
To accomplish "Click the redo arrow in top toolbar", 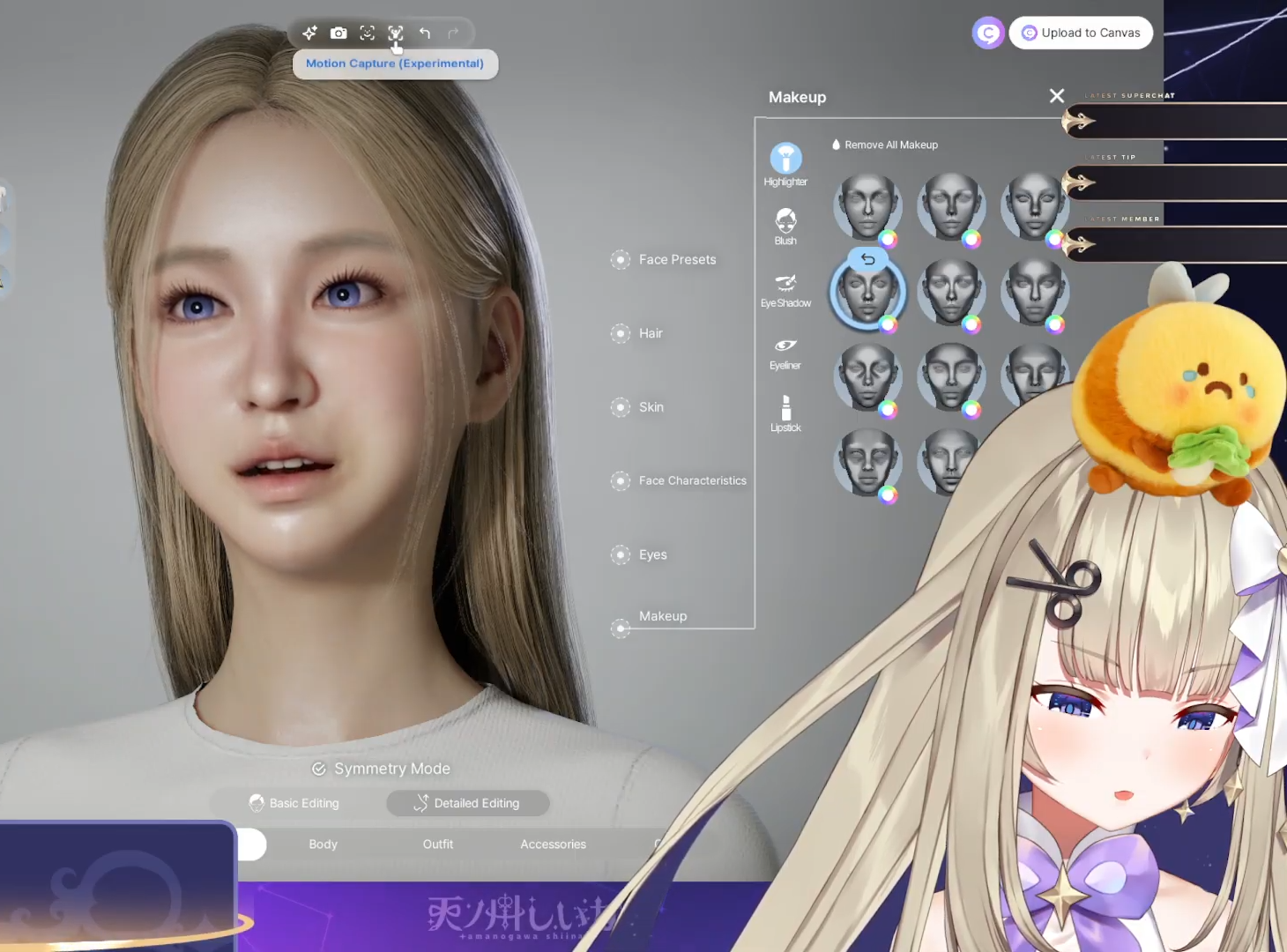I will 453,33.
